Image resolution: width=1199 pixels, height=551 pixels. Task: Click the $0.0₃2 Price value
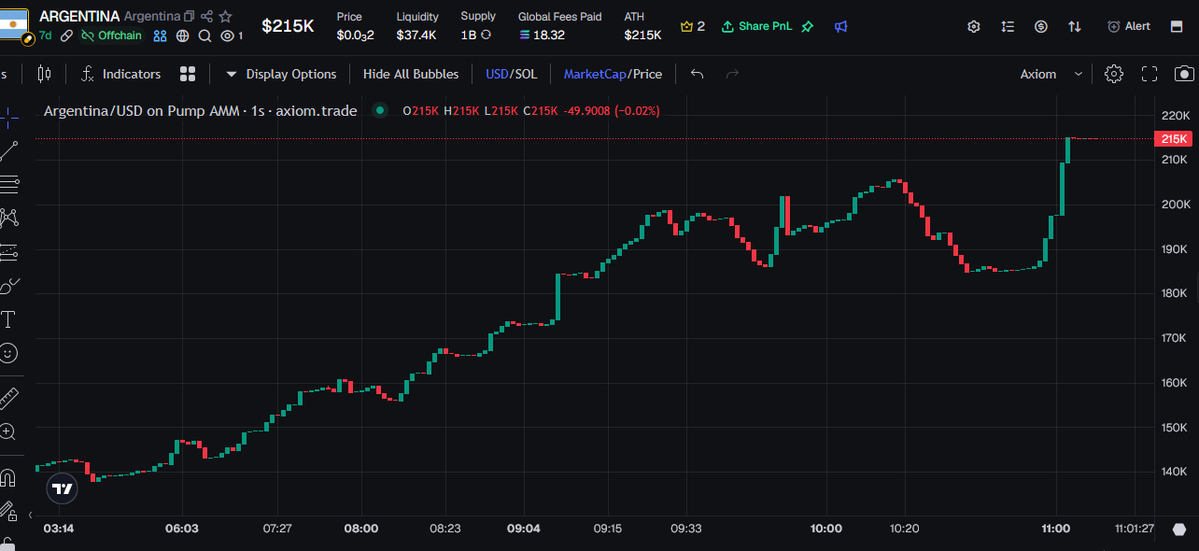pyautogui.click(x=355, y=34)
